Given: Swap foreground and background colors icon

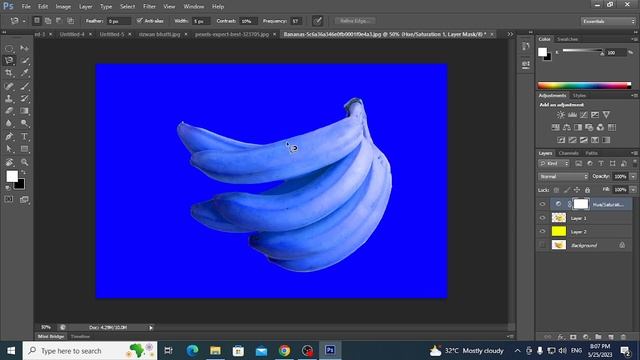Looking at the screenshot, I should 23,173.
